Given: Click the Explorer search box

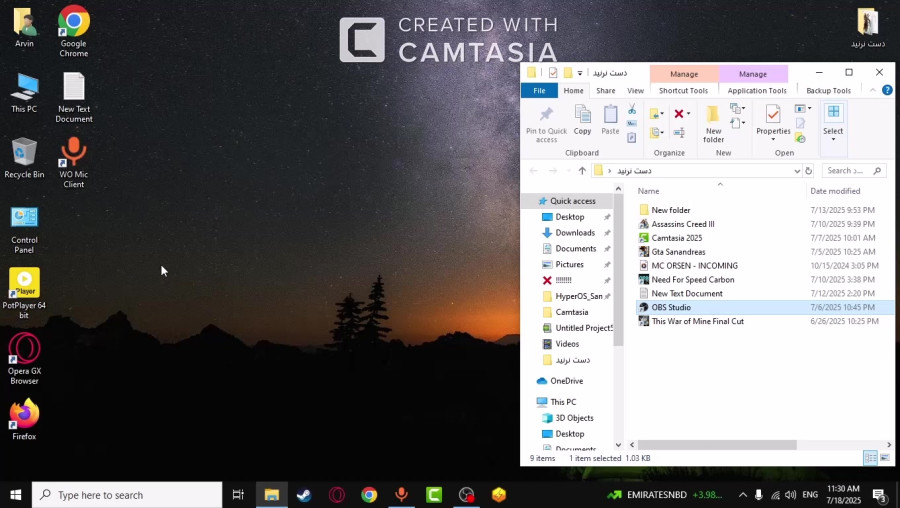Looking at the screenshot, I should point(854,170).
